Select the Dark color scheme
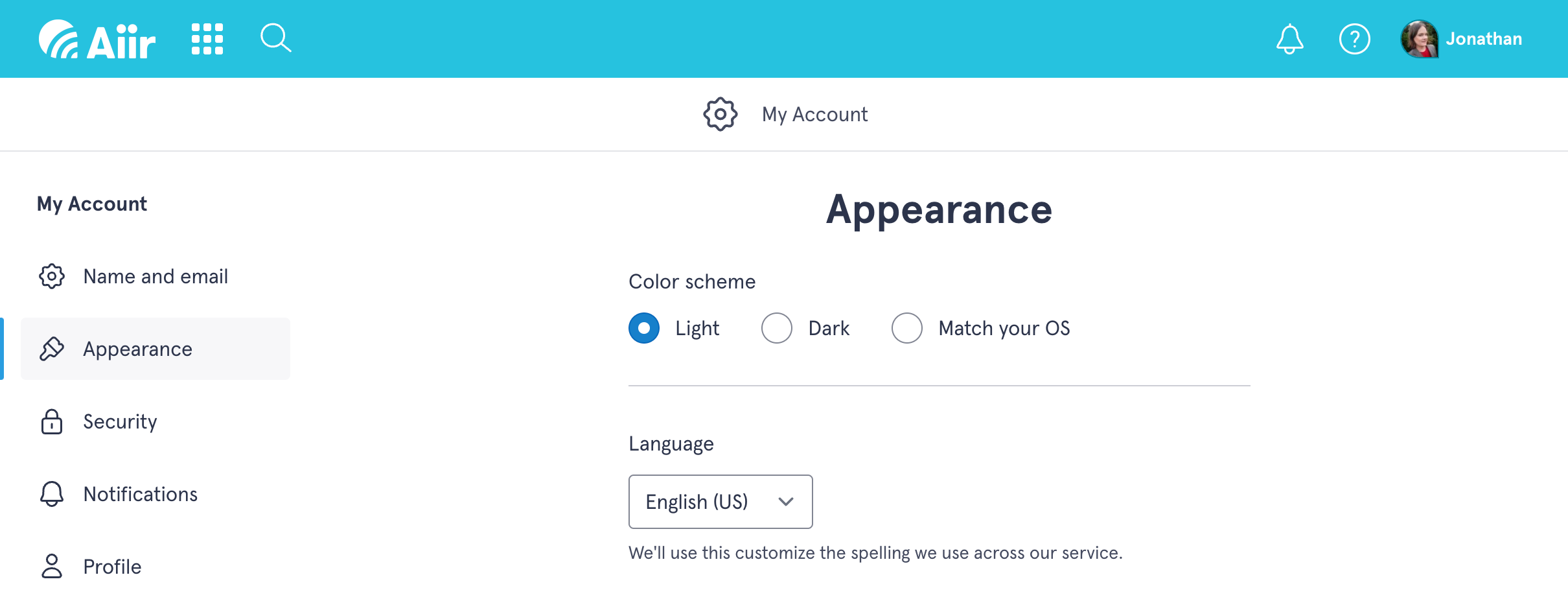This screenshot has width=1568, height=599. (x=777, y=328)
